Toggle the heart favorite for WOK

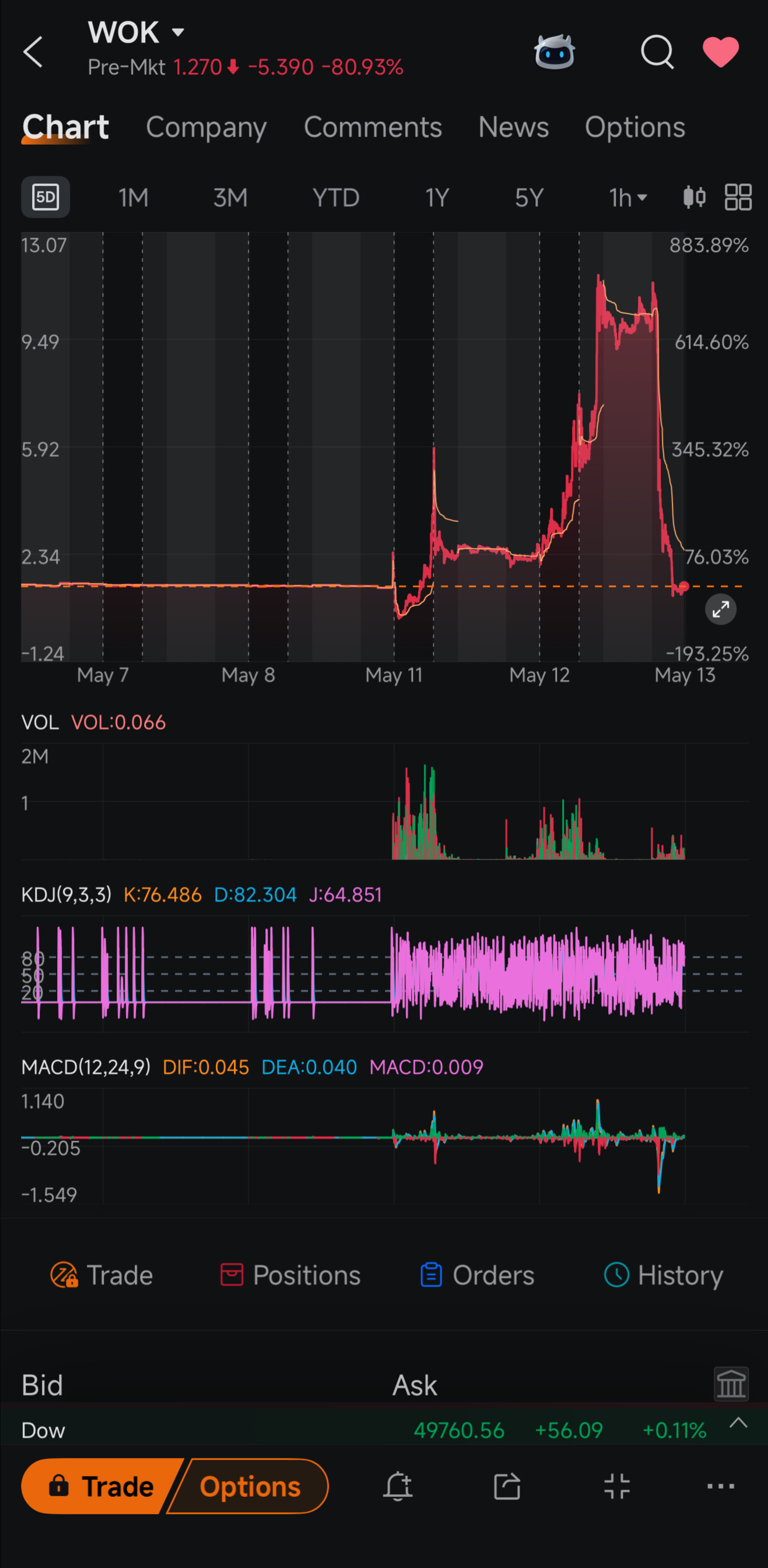(721, 52)
